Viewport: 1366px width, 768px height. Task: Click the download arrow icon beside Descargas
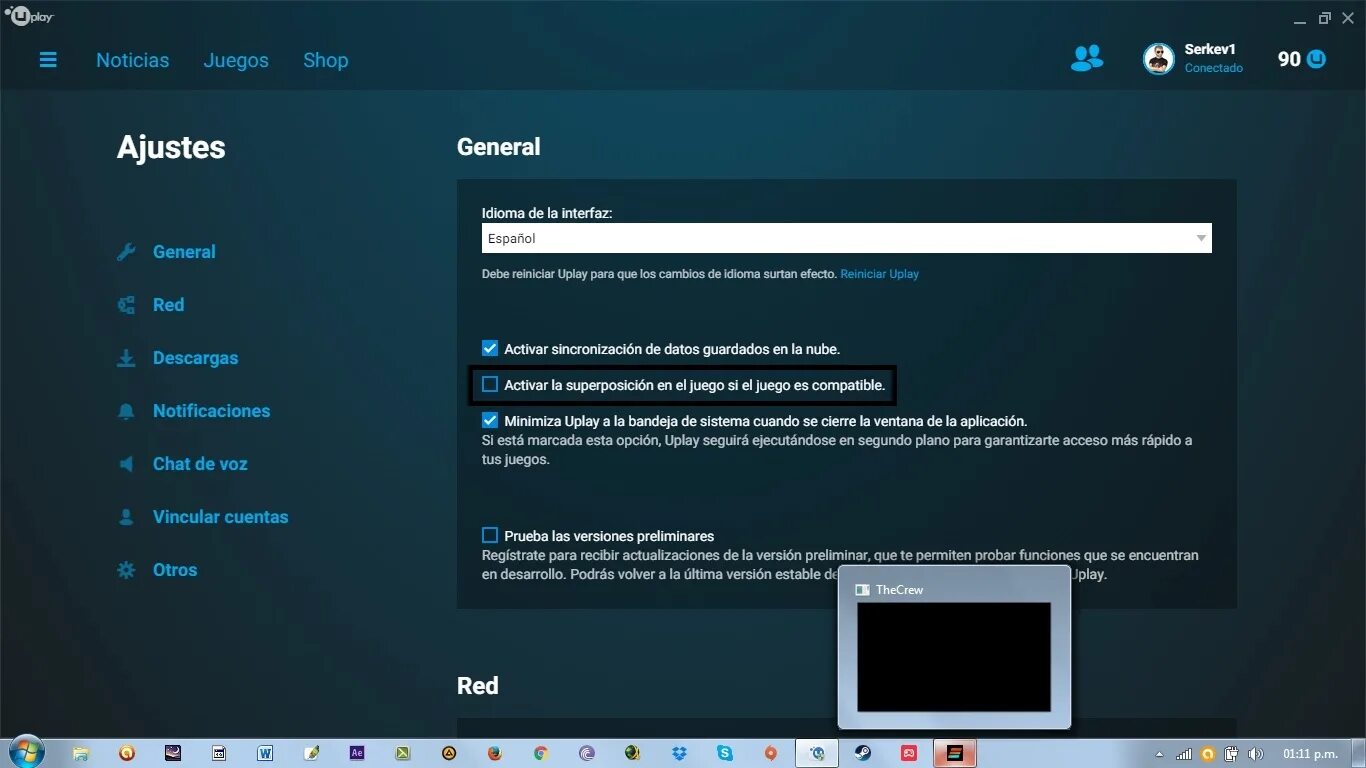[x=126, y=358]
